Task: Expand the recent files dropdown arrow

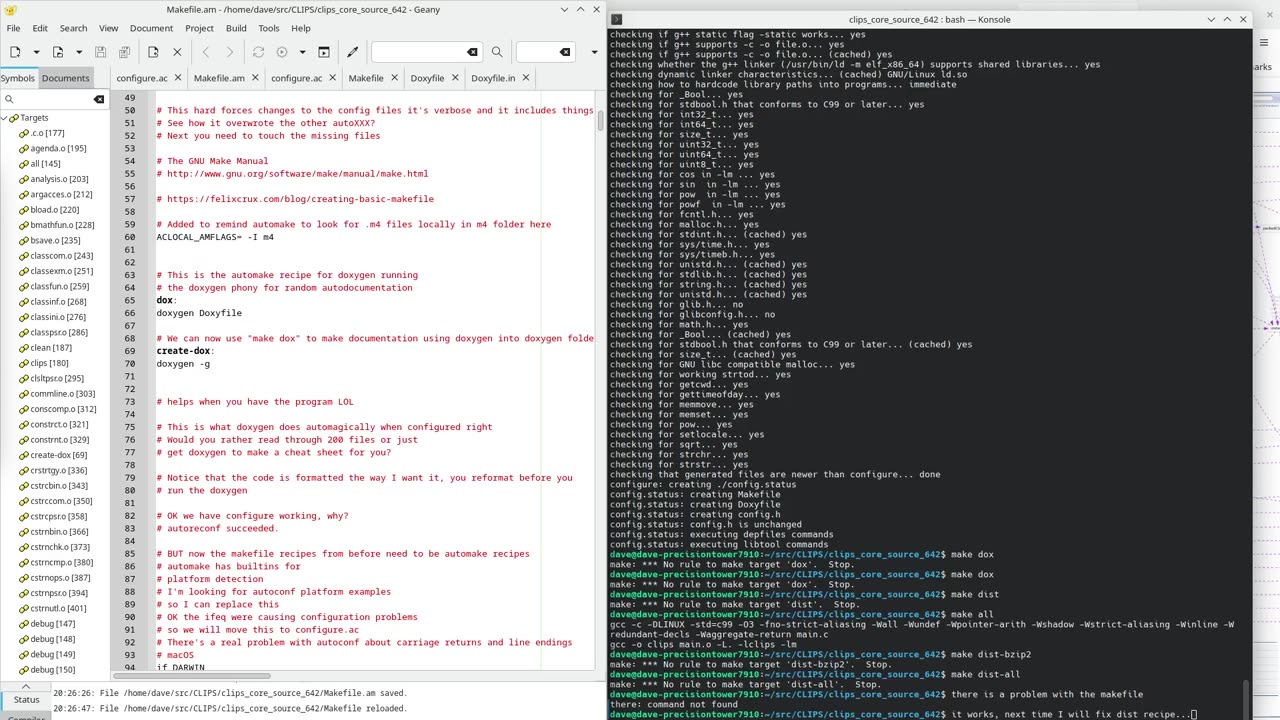Action: click(80, 52)
